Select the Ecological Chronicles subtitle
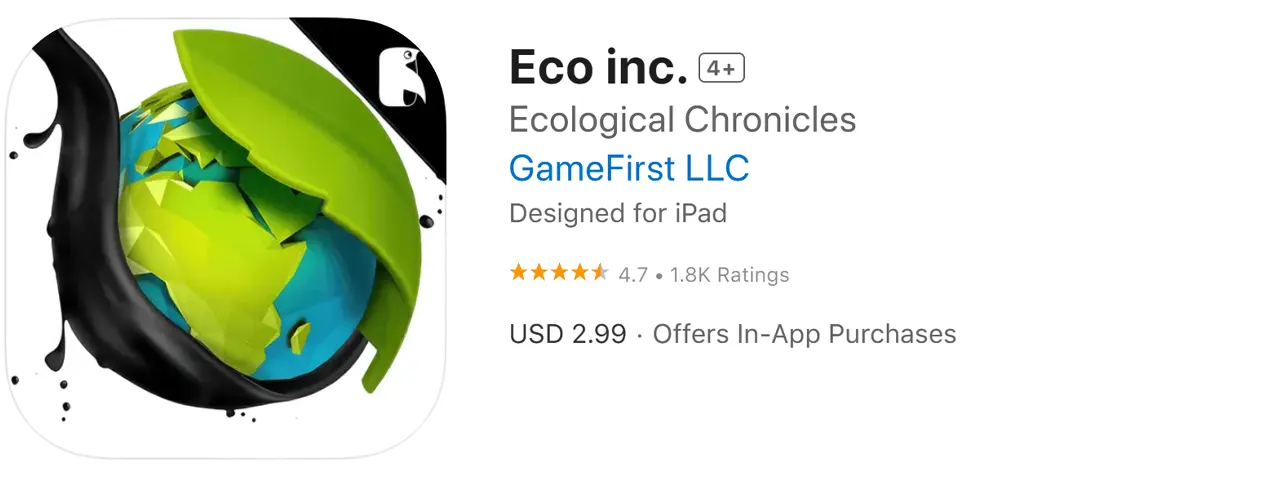The height and width of the screenshot is (477, 1280). pos(683,120)
